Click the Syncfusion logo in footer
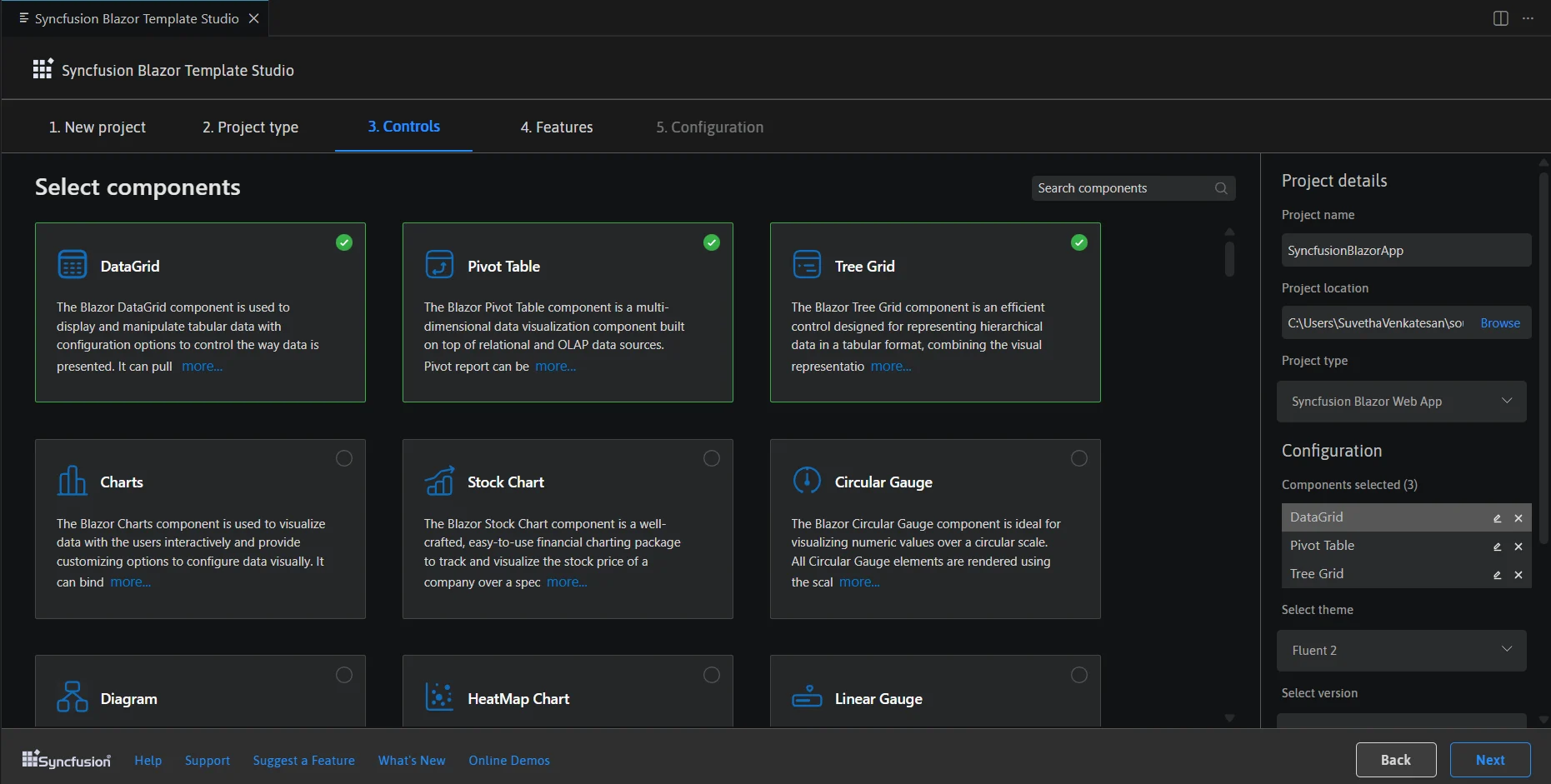1551x784 pixels. coord(66,760)
